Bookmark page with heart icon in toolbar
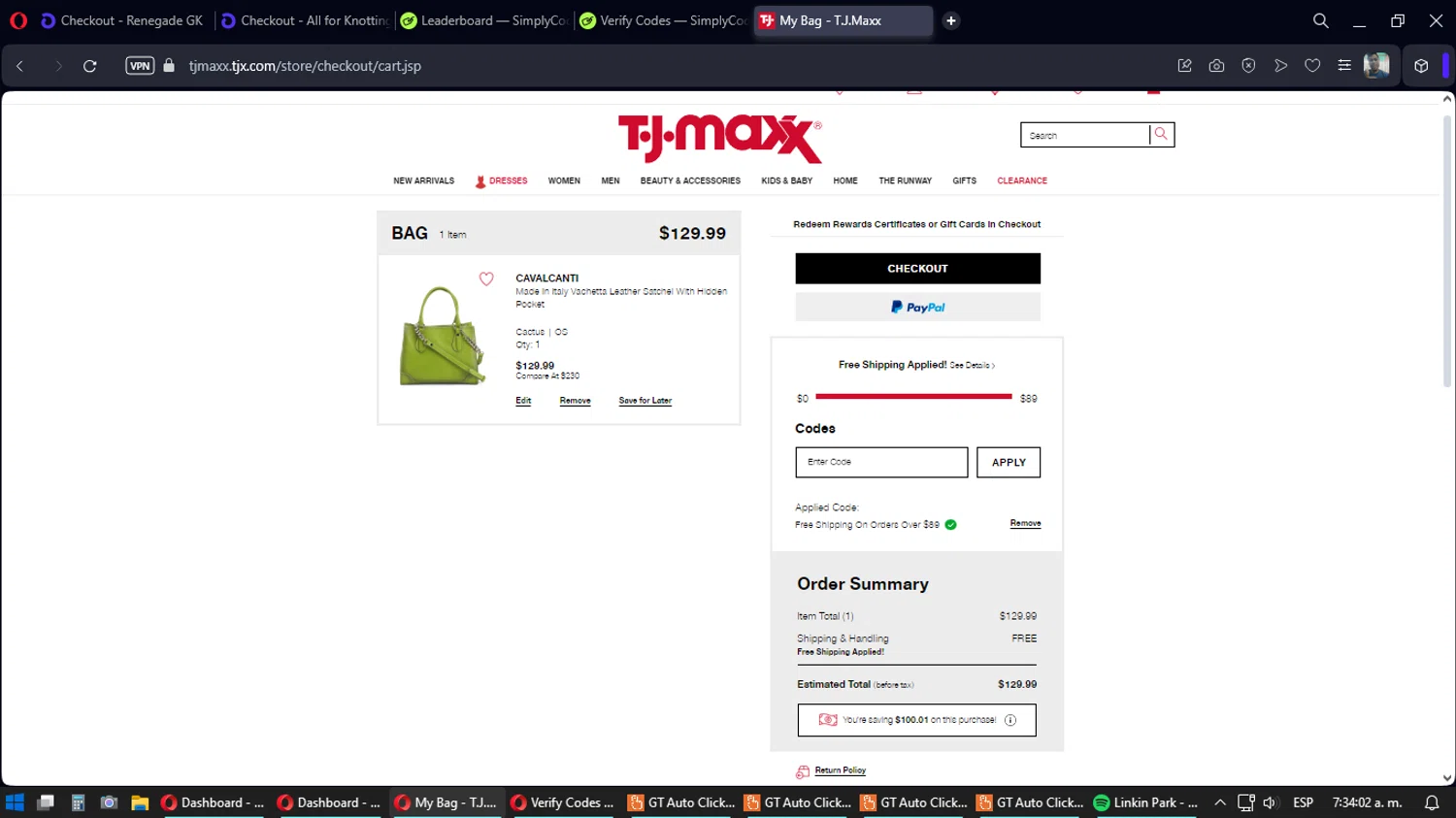The width and height of the screenshot is (1456, 818). pos(1312,66)
